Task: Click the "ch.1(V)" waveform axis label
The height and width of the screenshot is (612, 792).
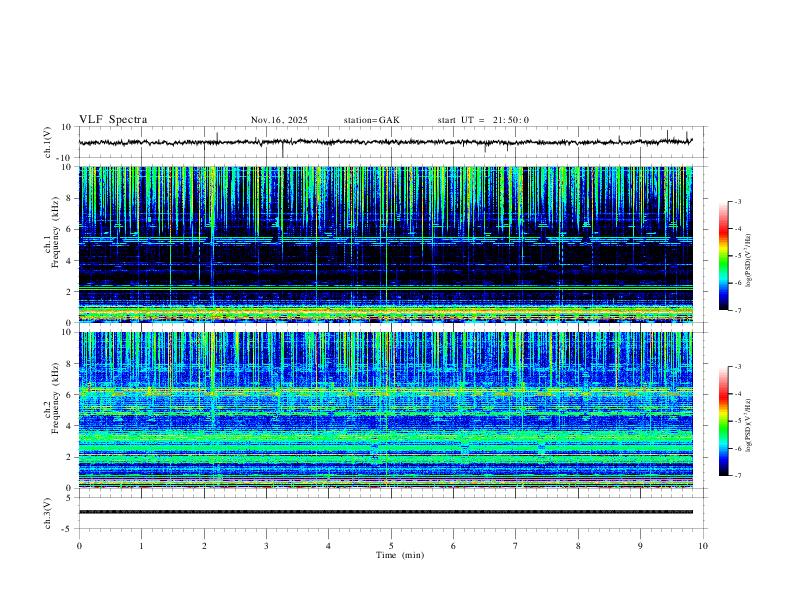Action: click(x=48, y=142)
